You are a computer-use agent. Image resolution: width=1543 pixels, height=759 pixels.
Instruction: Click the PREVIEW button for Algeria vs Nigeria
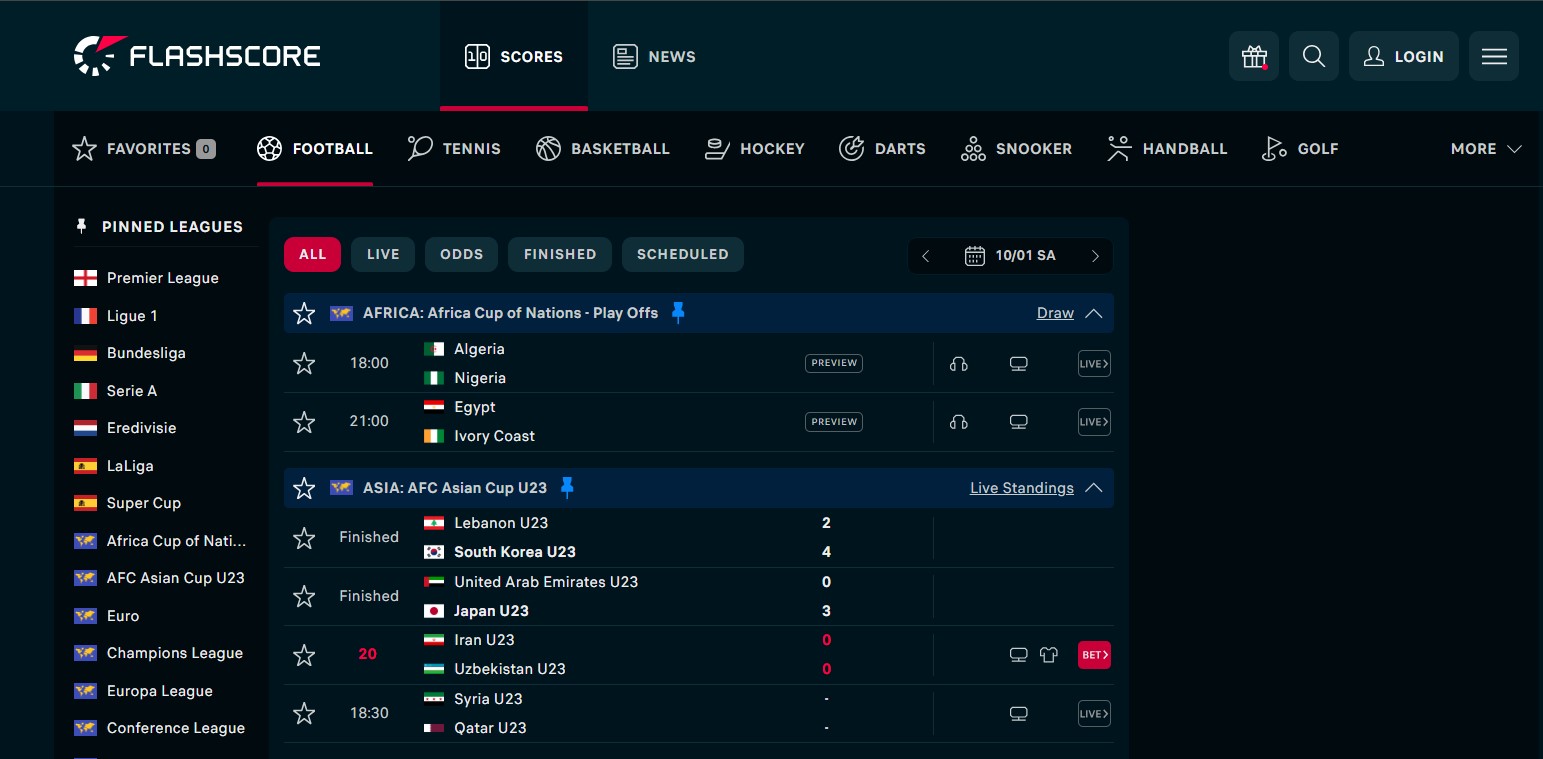(x=833, y=363)
